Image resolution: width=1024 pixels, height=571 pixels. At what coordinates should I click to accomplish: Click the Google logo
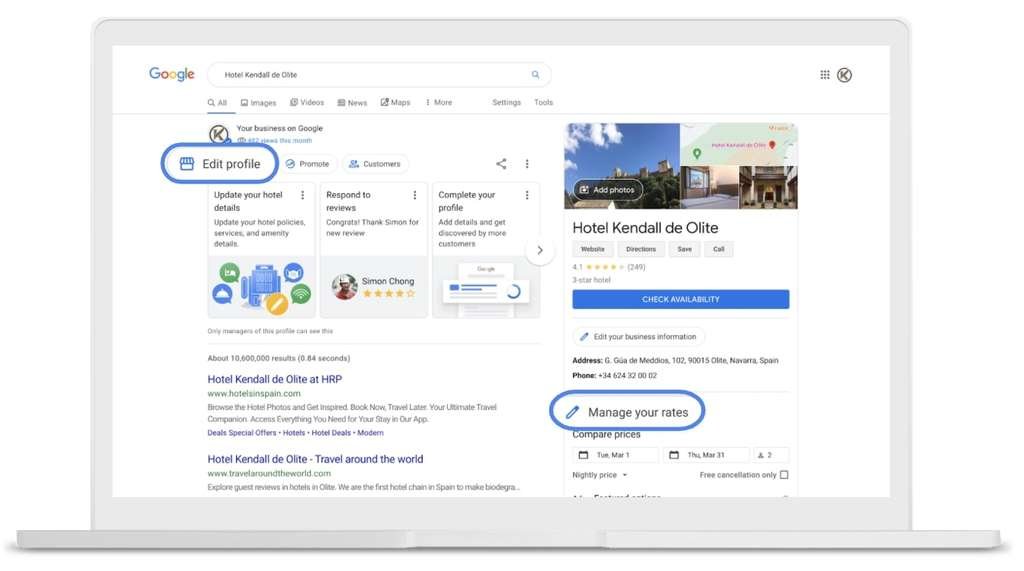172,74
